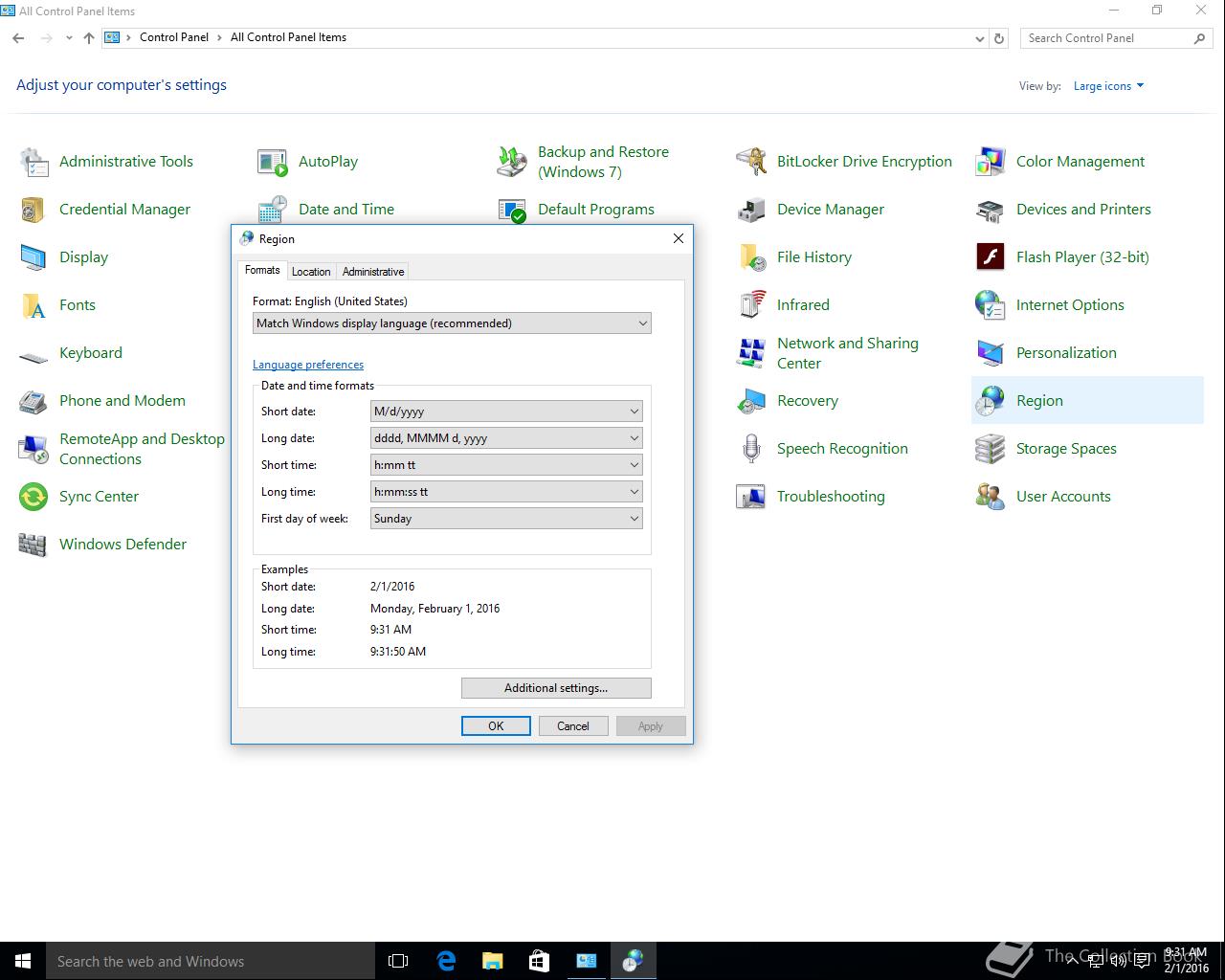
Task: Open the Internet Options icon
Action: (x=991, y=305)
